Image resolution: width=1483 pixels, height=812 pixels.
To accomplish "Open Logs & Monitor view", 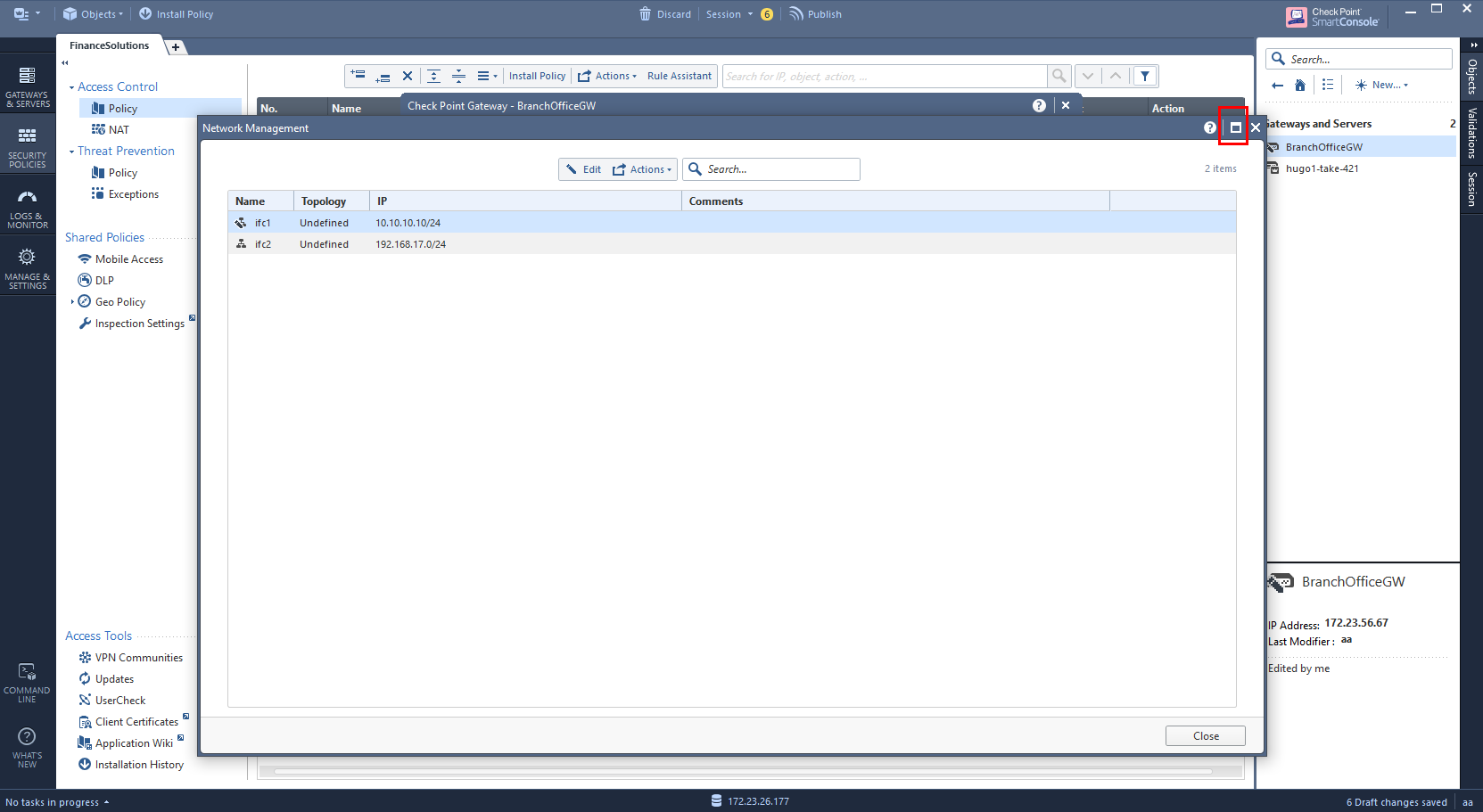I will point(28,209).
